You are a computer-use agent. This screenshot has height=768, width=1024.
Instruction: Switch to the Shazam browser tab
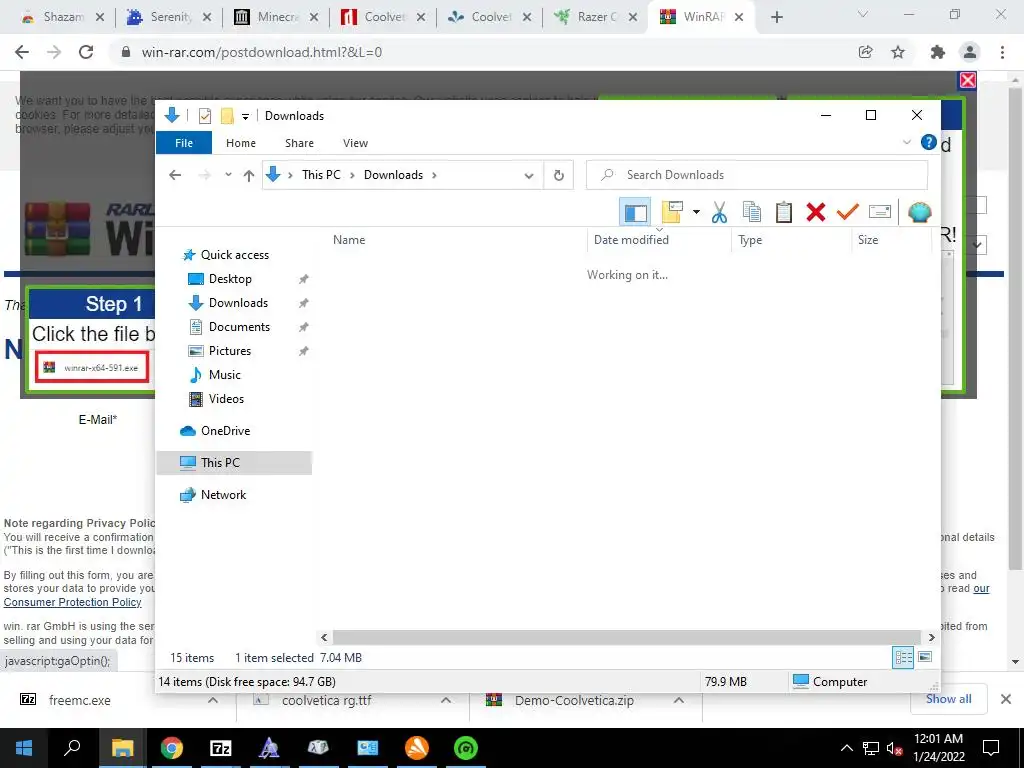63,17
